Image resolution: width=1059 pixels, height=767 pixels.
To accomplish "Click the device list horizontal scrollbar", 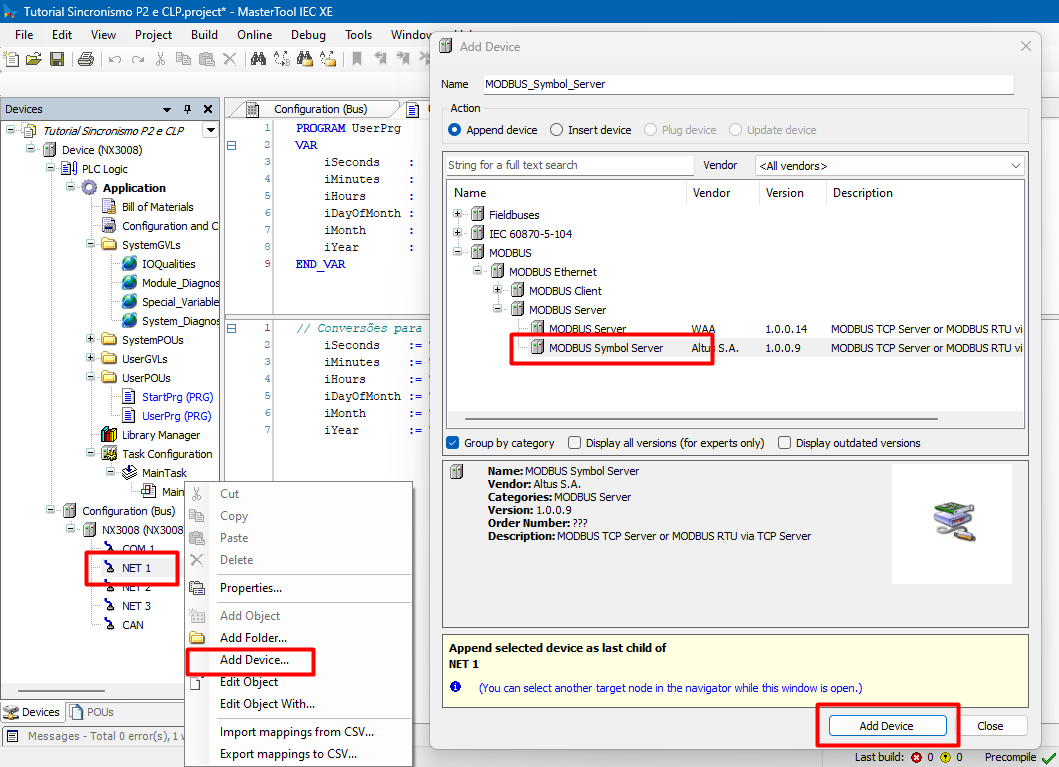I will click(700, 419).
